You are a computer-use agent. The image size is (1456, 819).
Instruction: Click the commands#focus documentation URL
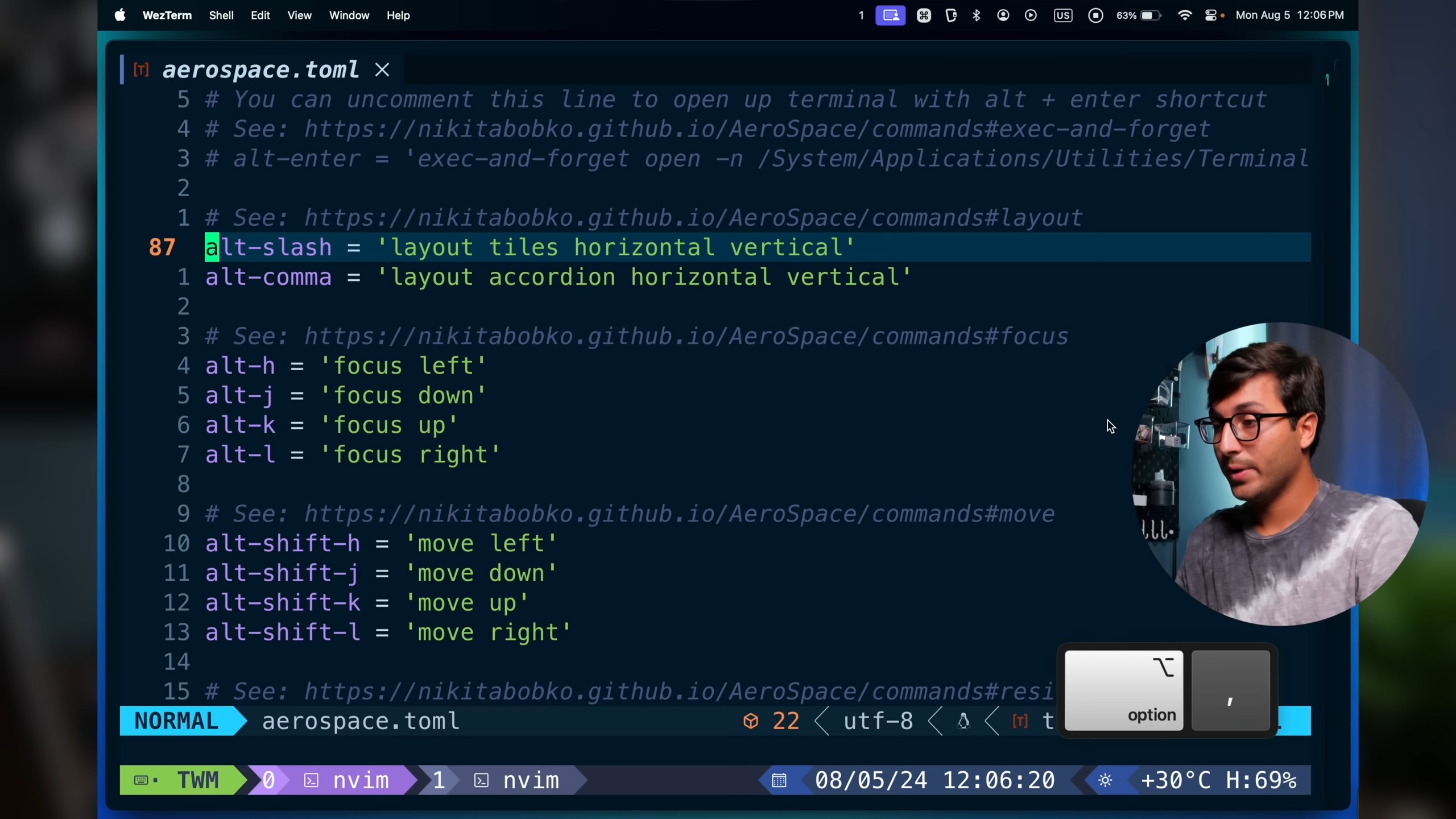point(686,337)
